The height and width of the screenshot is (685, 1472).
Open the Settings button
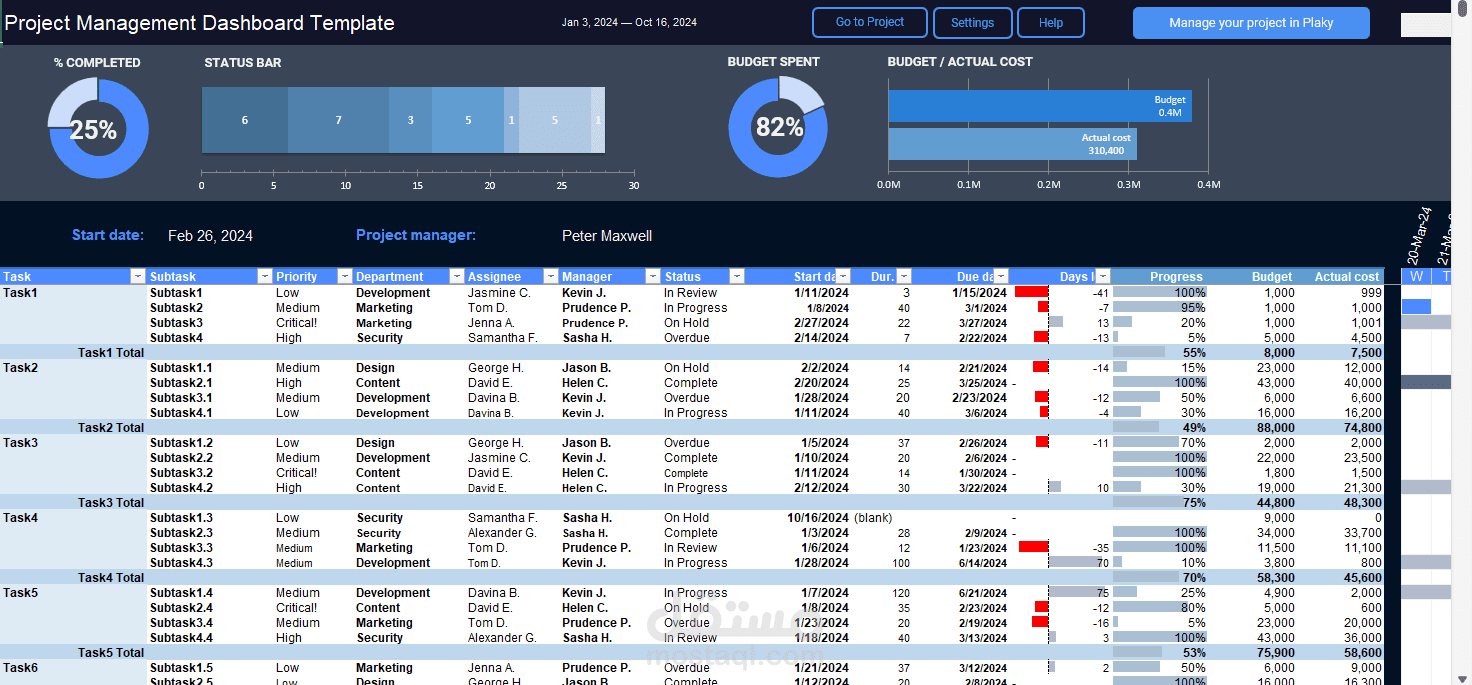point(972,22)
